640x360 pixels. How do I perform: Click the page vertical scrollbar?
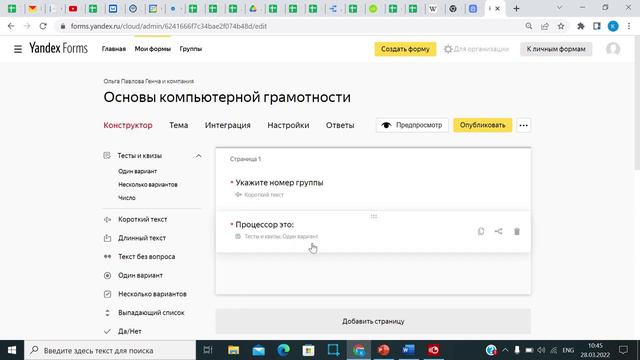pyautogui.click(x=637, y=102)
